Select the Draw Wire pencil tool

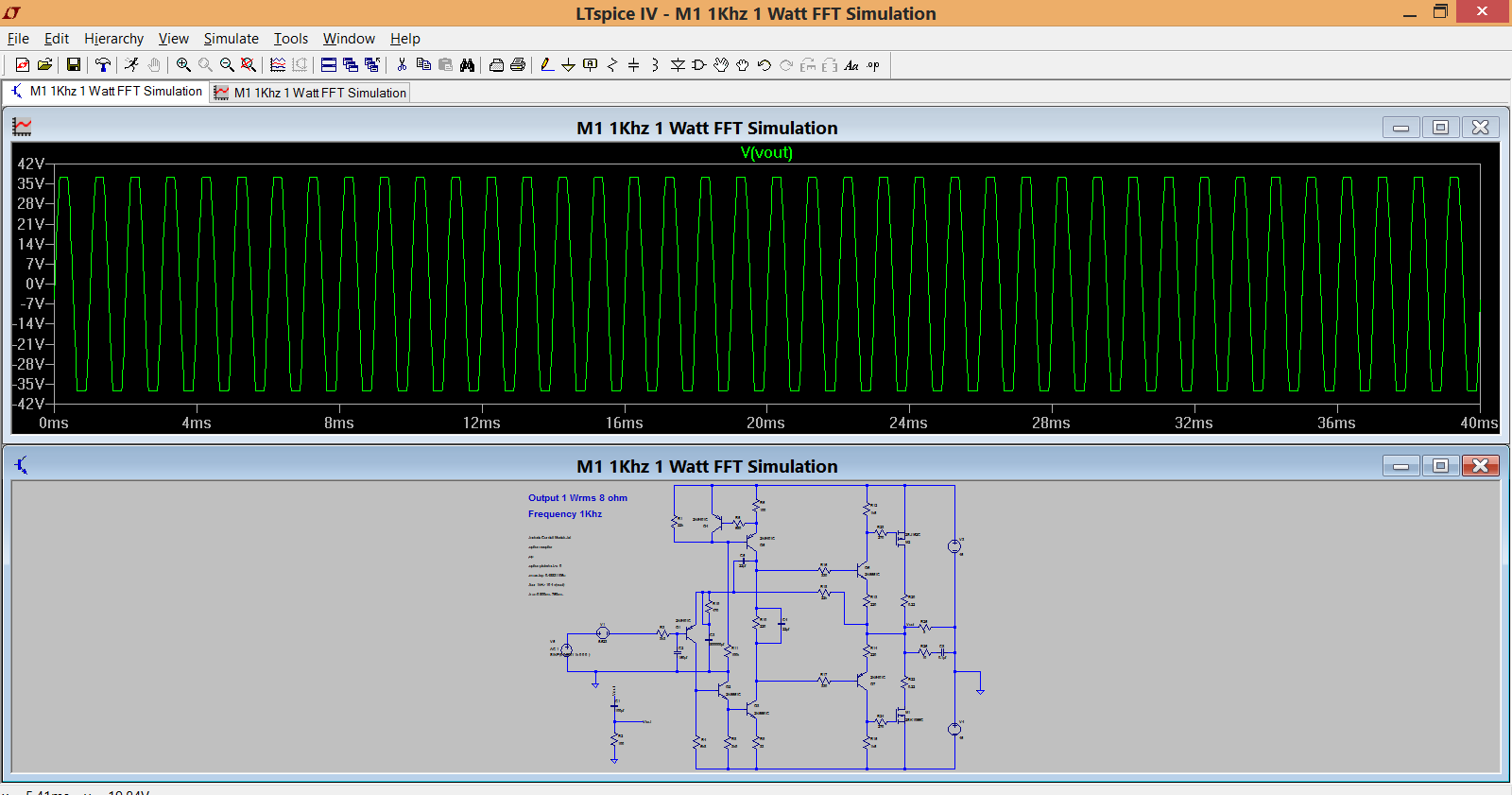547,64
